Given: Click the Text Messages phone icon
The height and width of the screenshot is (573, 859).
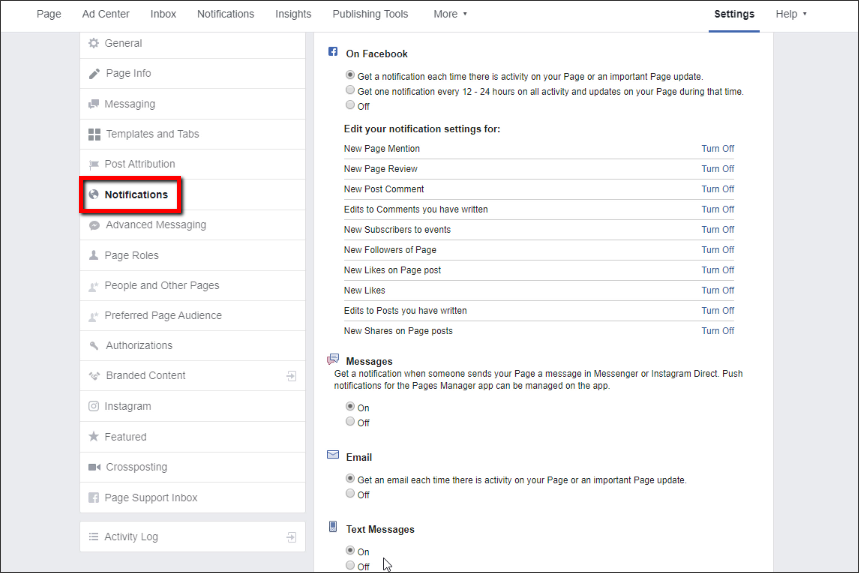Looking at the screenshot, I should (x=333, y=526).
